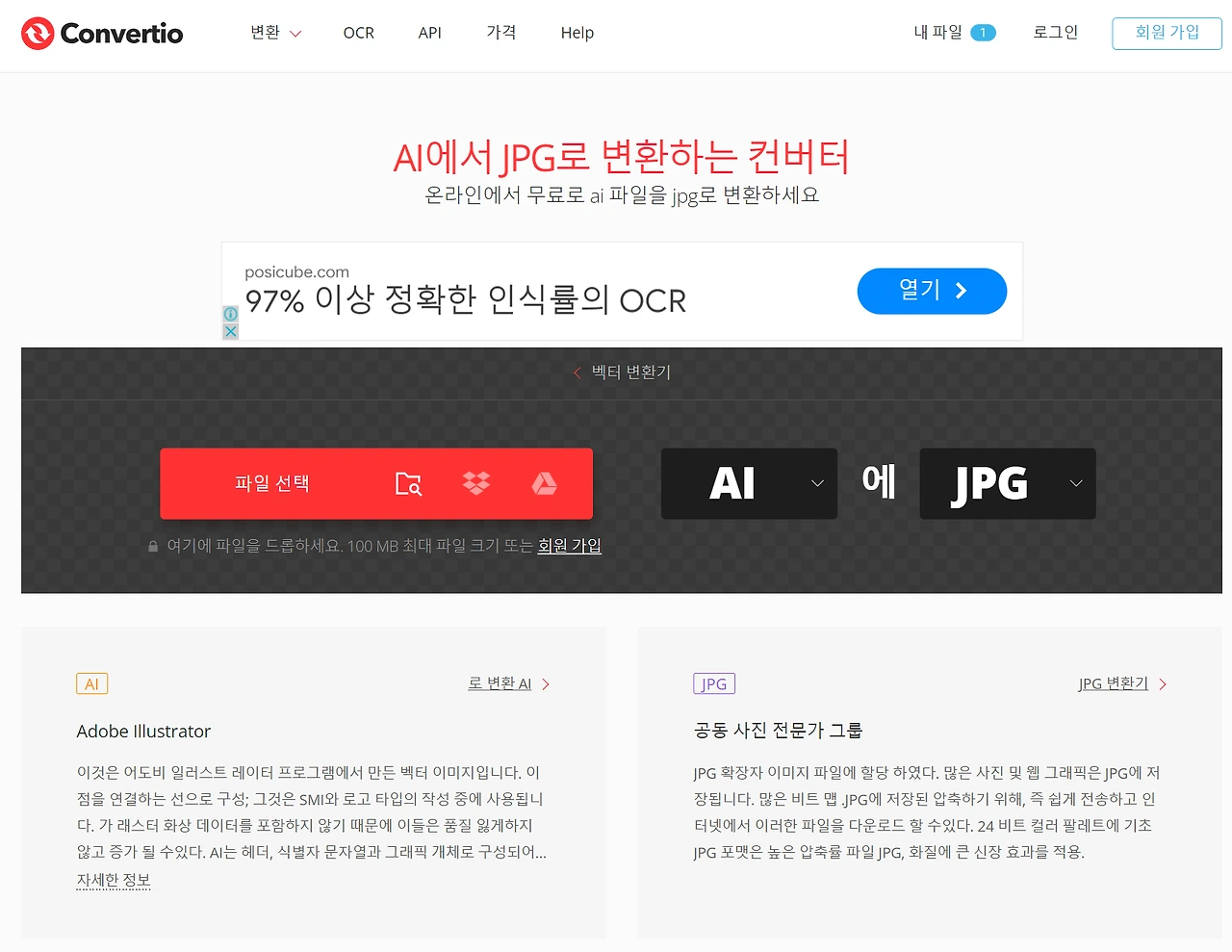Screen dimensions: 1232x952
Task: Click the JPG format badge
Action: click(x=714, y=684)
